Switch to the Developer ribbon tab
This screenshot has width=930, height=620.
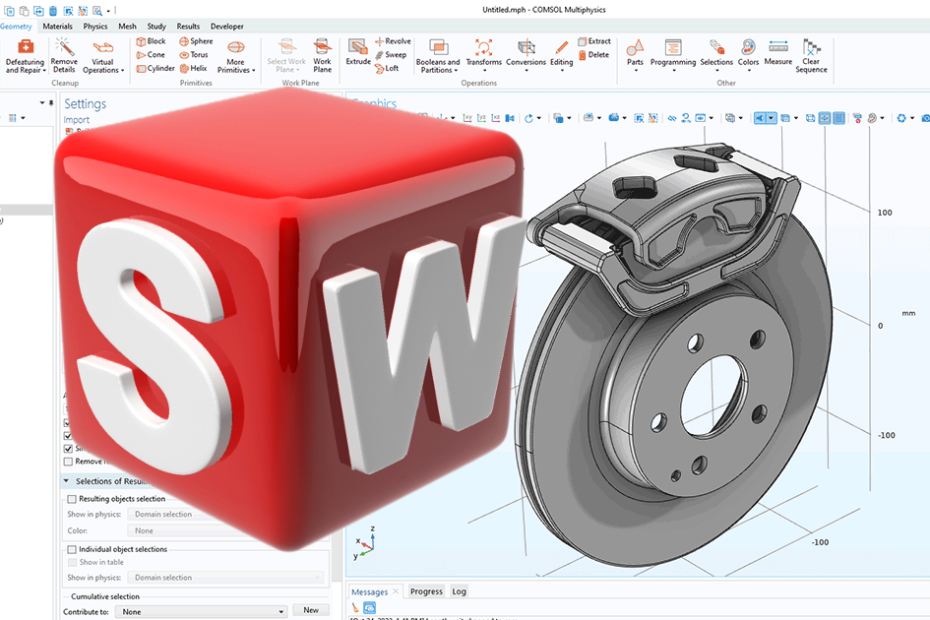[227, 26]
